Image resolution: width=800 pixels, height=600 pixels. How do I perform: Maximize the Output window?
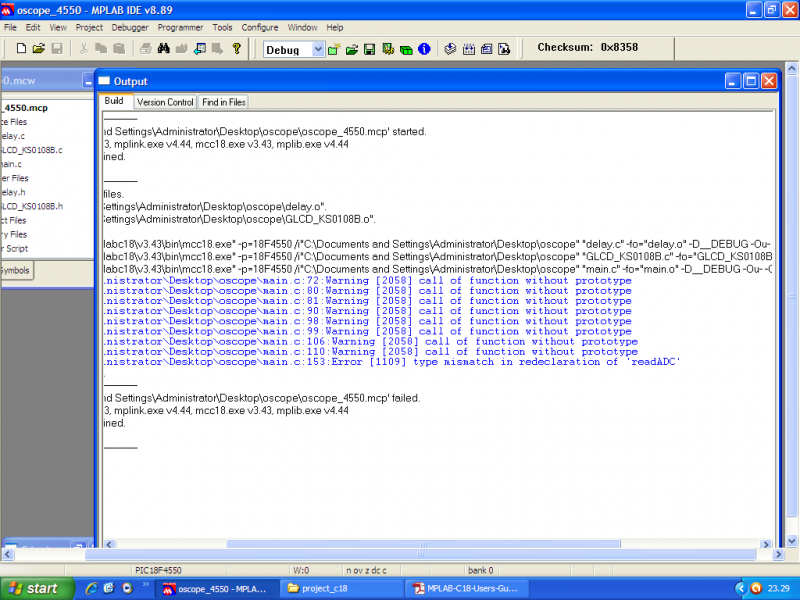[x=752, y=81]
